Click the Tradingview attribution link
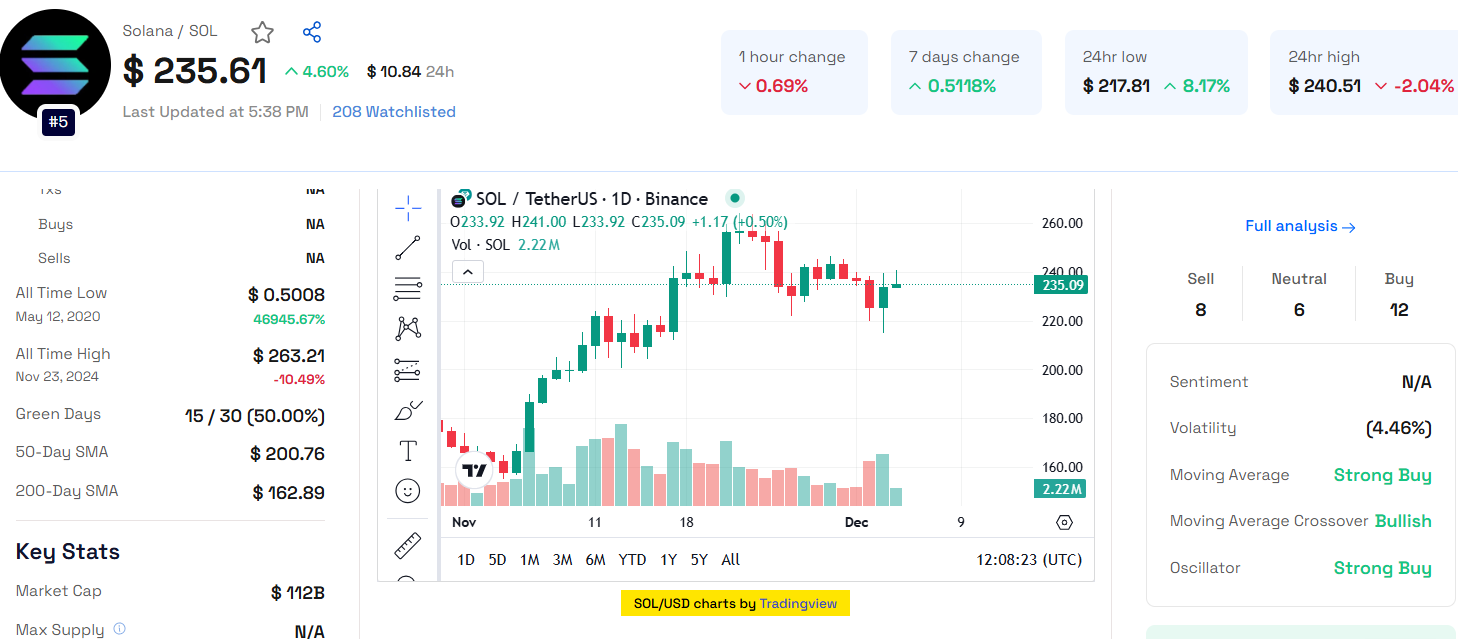The height and width of the screenshot is (639, 1458). point(798,603)
